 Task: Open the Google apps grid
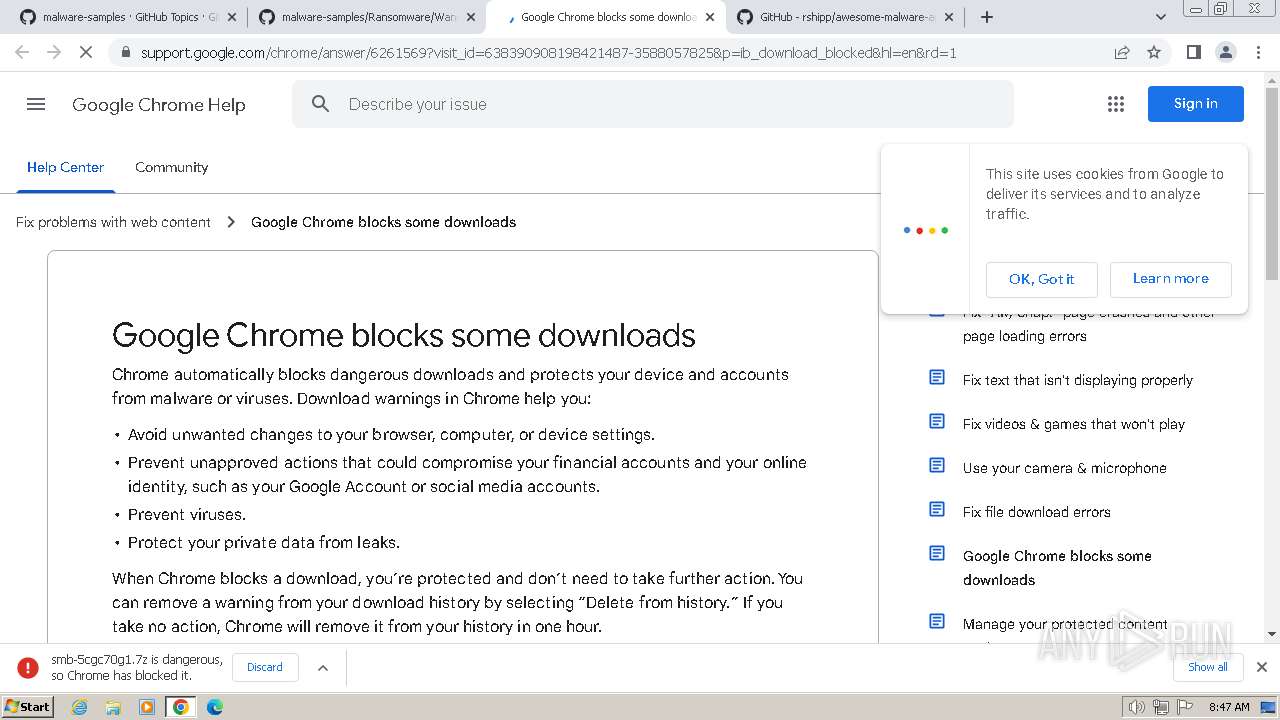1116,104
